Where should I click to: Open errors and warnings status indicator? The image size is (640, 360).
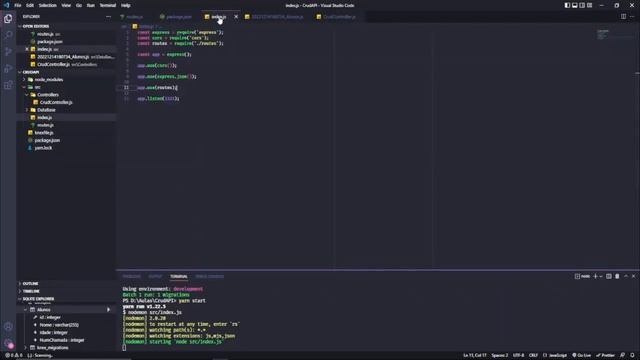[x=14, y=356]
